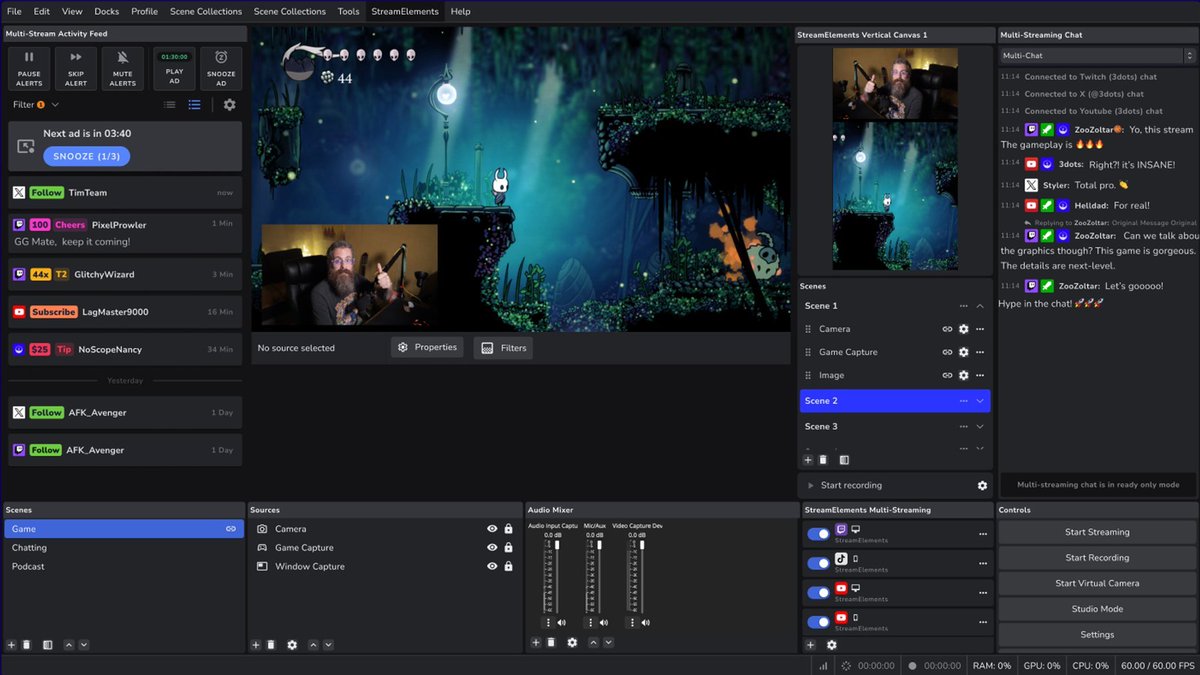Open the File menu
This screenshot has width=1200, height=675.
[14, 11]
